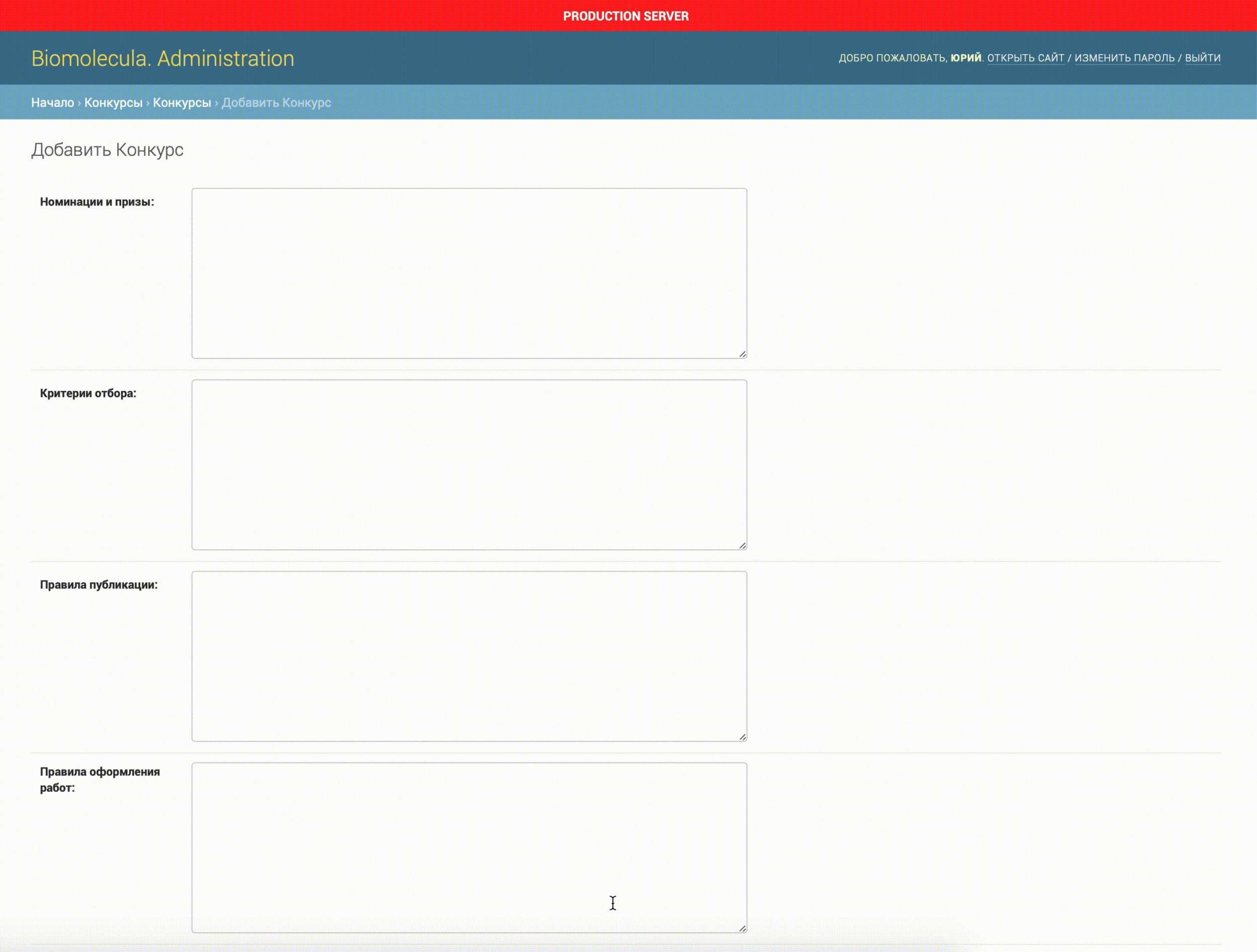Open the ОТКРЫТЬ САЙТ link
1257x952 pixels.
click(x=1025, y=58)
